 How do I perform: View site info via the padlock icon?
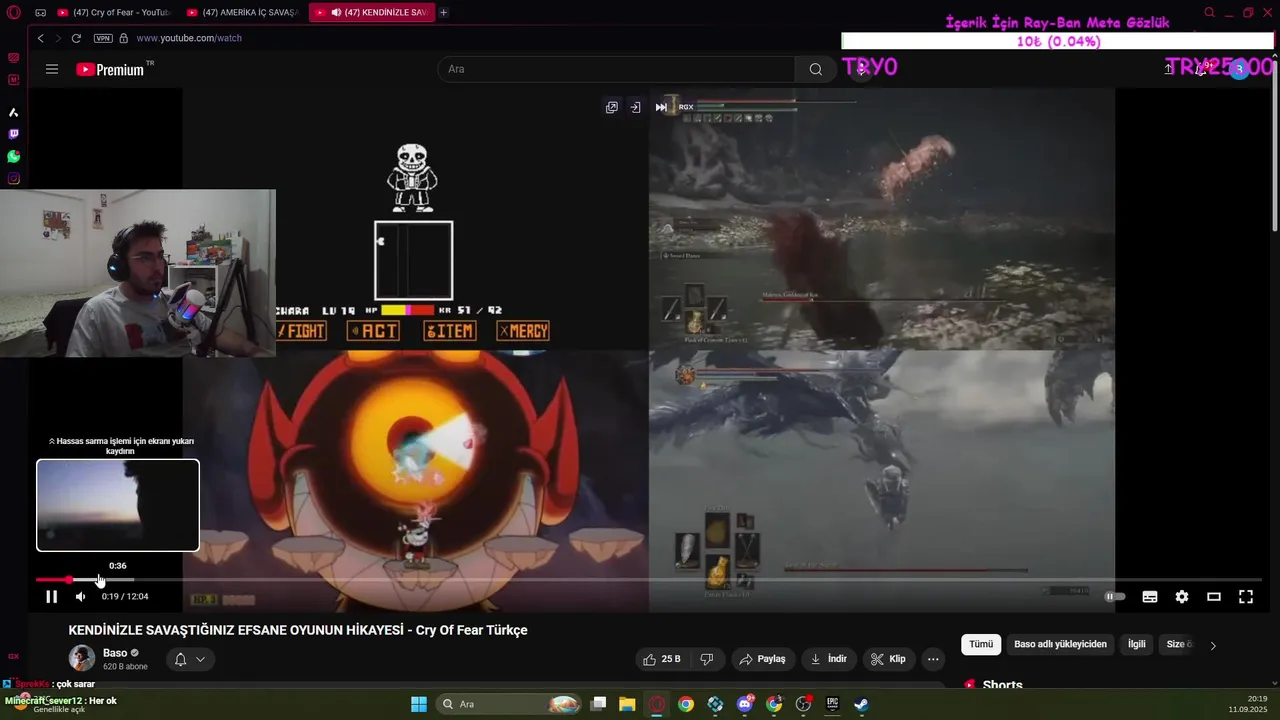pos(124,38)
